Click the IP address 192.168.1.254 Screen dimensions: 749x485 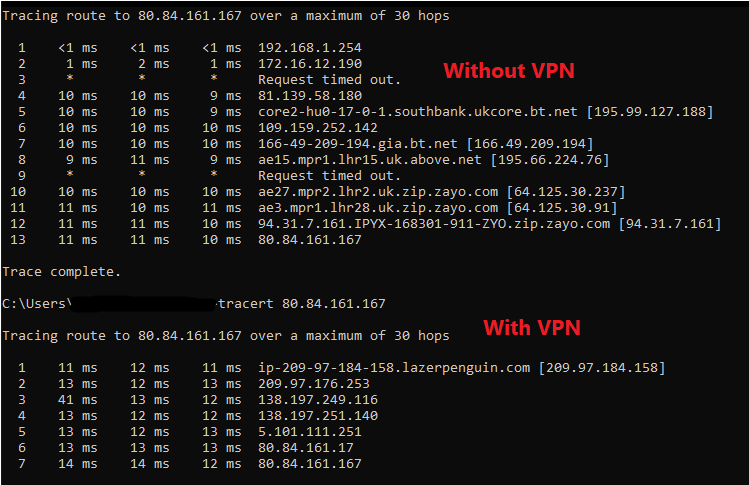tap(310, 48)
